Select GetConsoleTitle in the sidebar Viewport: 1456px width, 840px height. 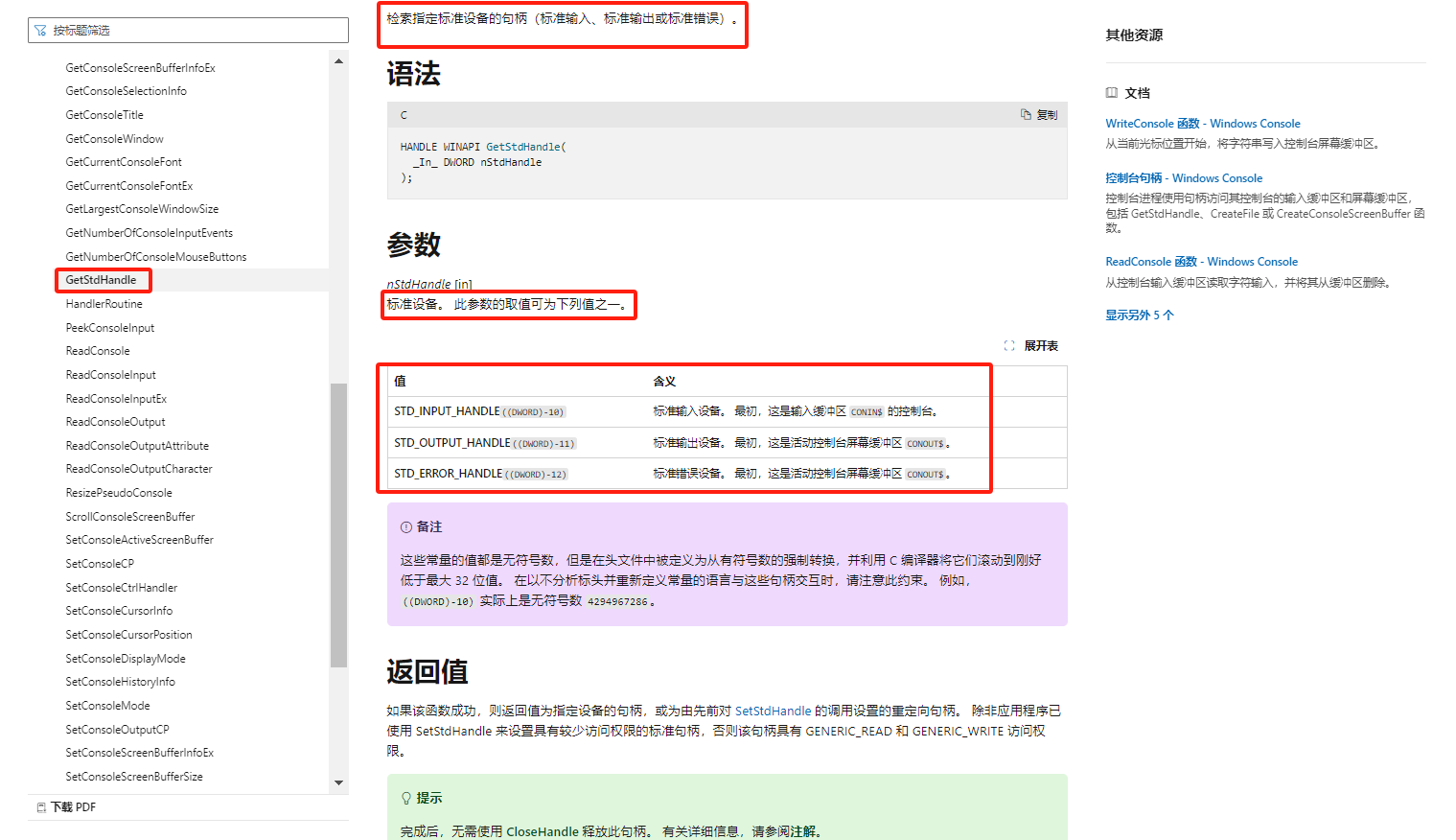click(x=104, y=115)
